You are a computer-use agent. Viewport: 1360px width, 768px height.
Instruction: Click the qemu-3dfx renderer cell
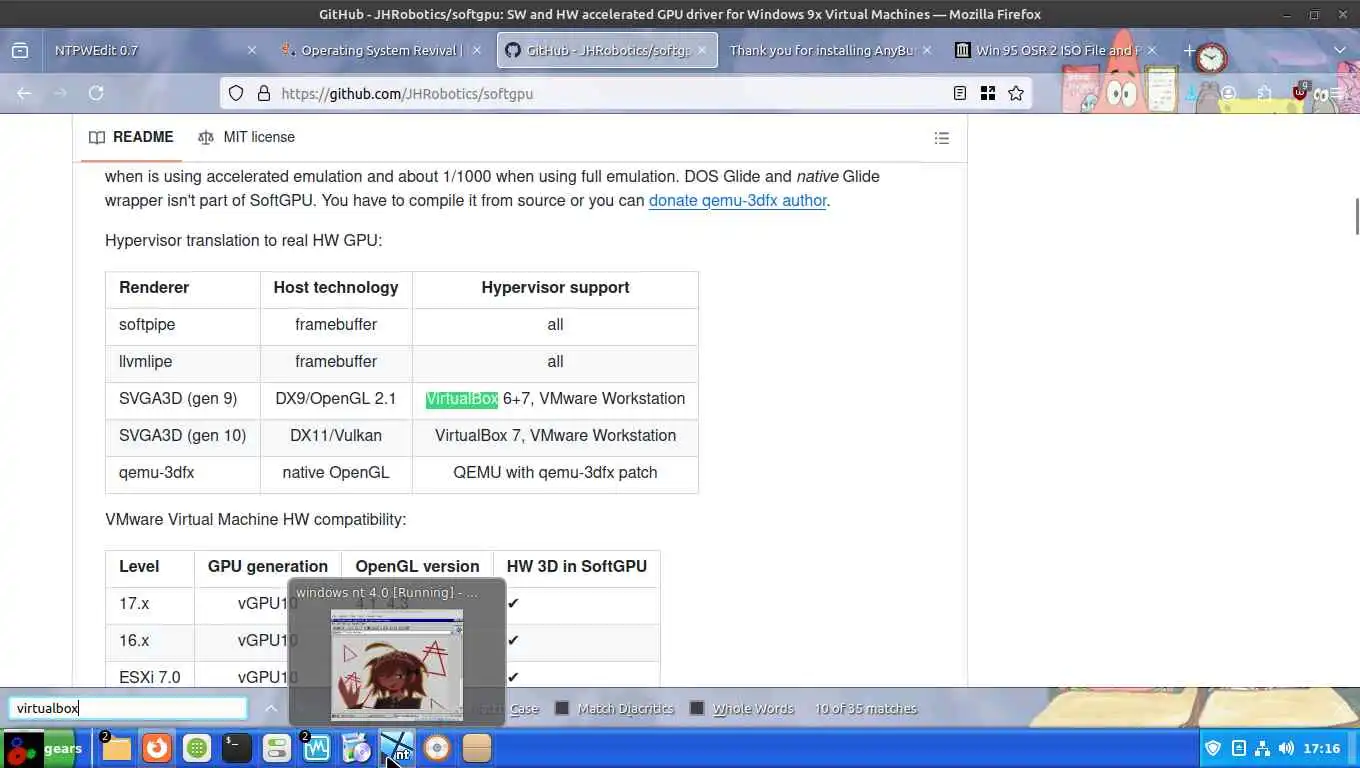click(x=183, y=473)
